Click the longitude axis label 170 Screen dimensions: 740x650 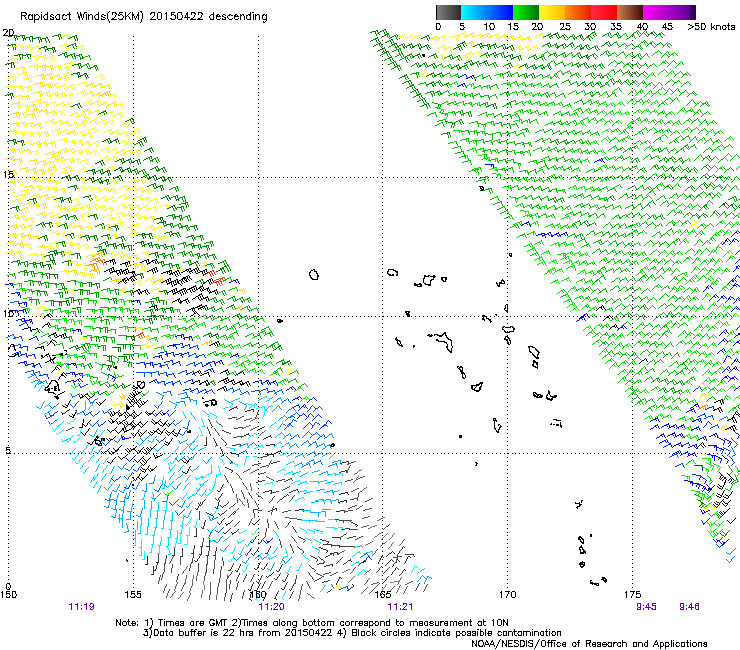click(x=507, y=594)
